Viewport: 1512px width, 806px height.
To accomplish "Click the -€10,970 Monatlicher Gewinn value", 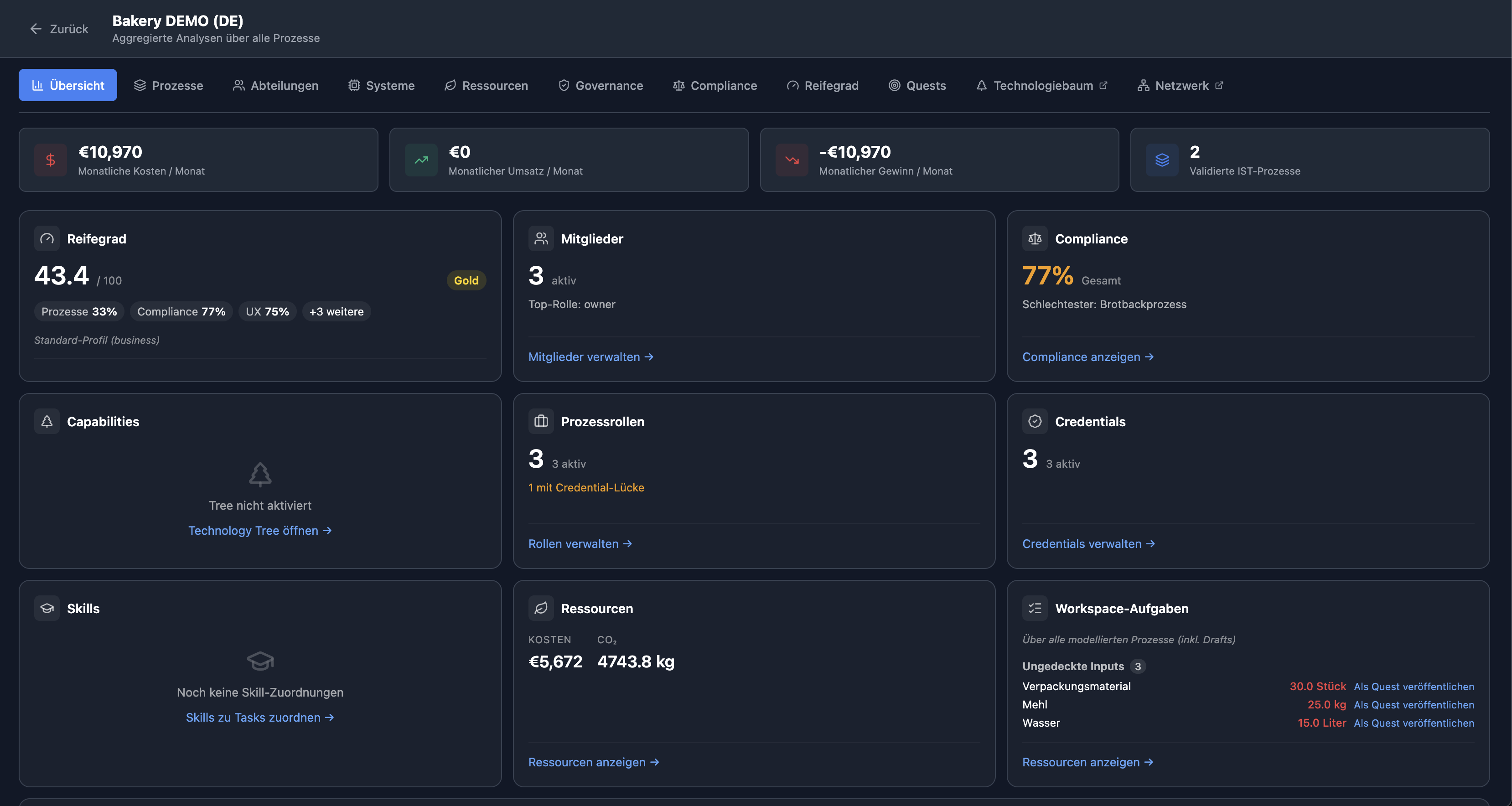I will 854,152.
